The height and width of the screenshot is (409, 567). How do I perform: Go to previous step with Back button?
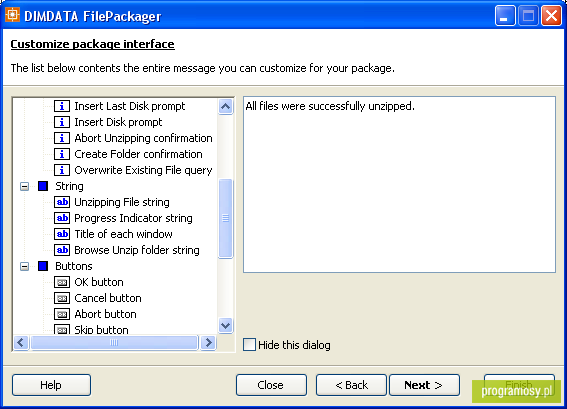[351, 385]
